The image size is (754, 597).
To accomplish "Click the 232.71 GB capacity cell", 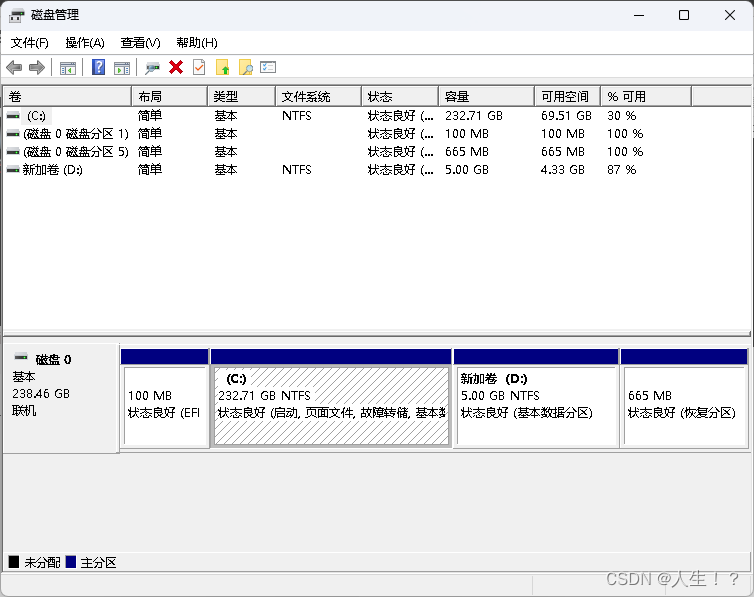I will point(474,116).
